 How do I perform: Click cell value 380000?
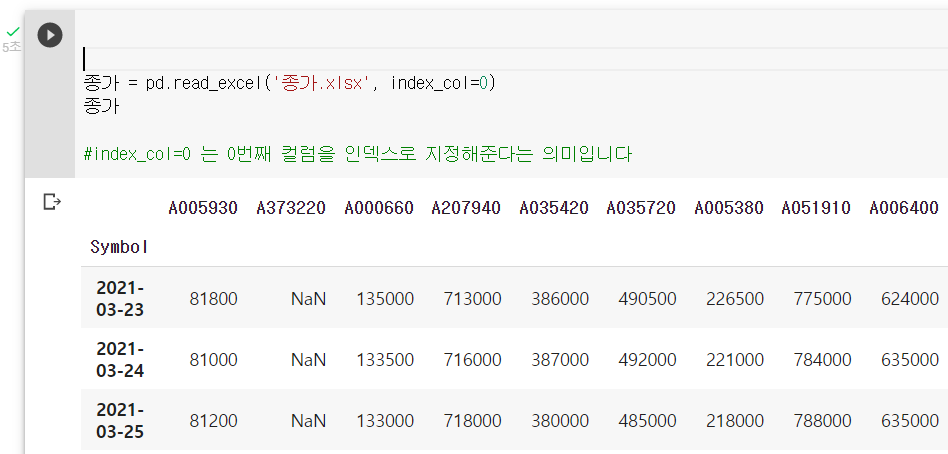click(x=560, y=421)
